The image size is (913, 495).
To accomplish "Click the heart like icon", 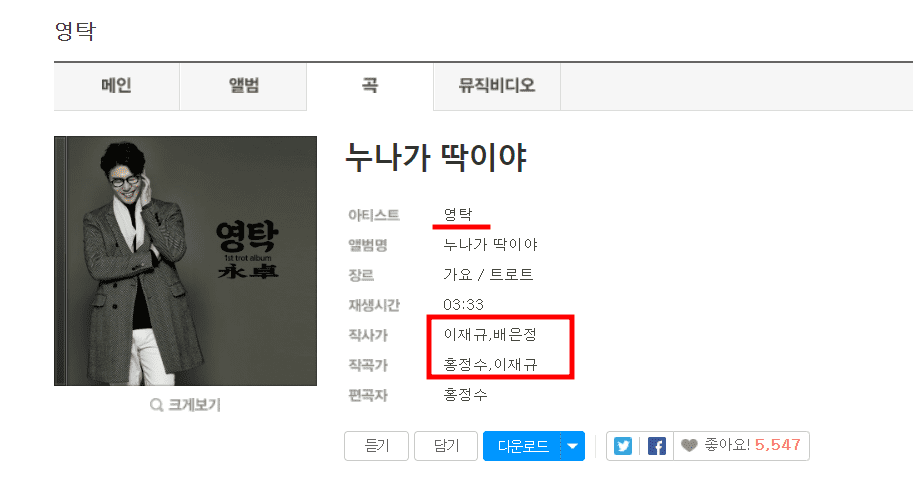I will click(689, 446).
